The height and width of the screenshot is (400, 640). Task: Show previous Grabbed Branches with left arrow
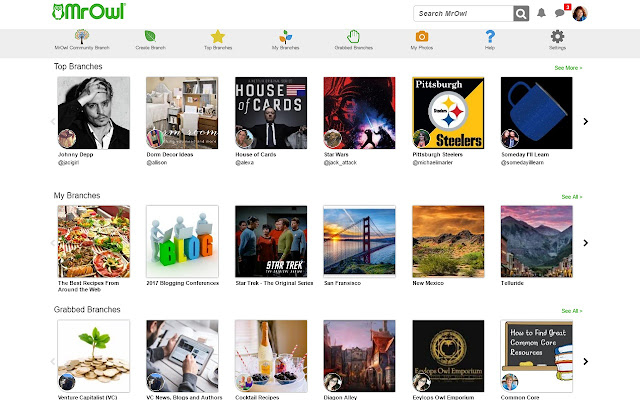click(53, 361)
